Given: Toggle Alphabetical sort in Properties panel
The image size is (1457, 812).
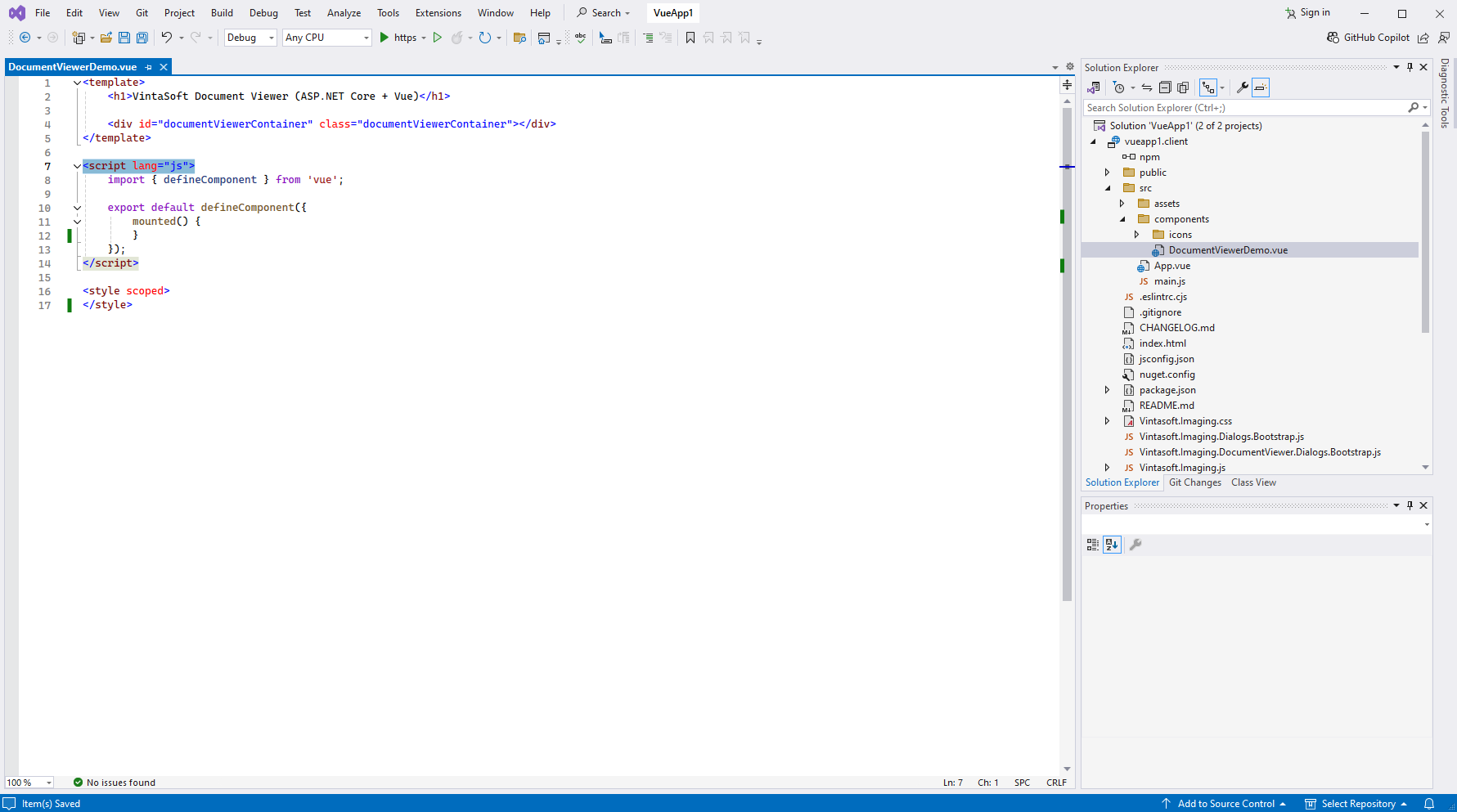Looking at the screenshot, I should (x=1112, y=545).
